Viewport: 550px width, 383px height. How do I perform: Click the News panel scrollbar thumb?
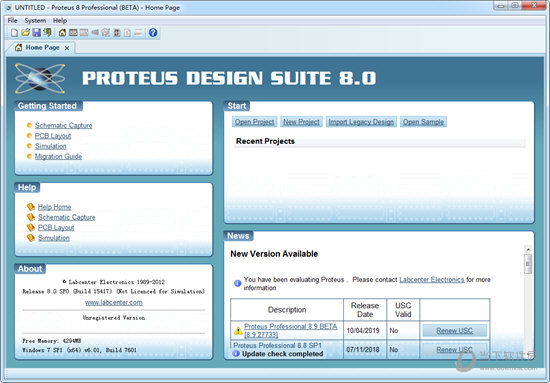[528, 264]
